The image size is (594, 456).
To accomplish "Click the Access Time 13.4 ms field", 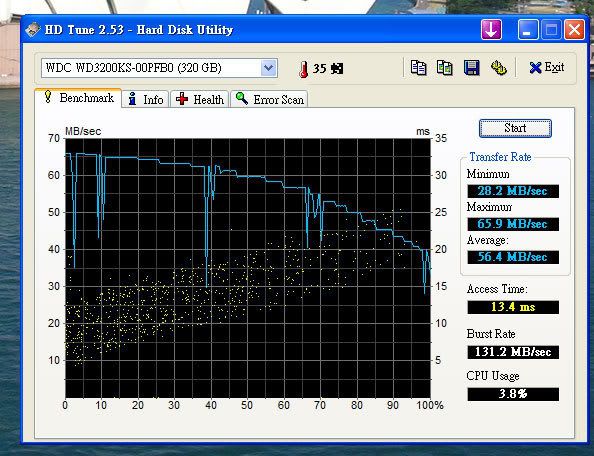I will (513, 307).
